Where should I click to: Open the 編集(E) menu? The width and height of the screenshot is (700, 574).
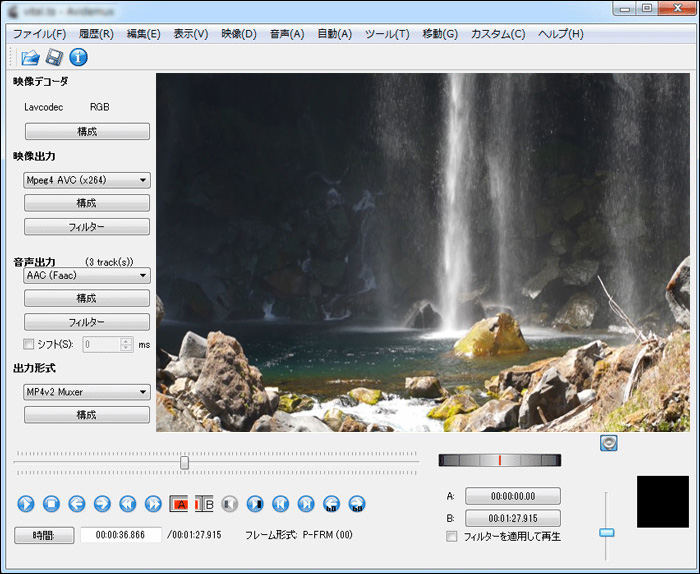[x=143, y=34]
